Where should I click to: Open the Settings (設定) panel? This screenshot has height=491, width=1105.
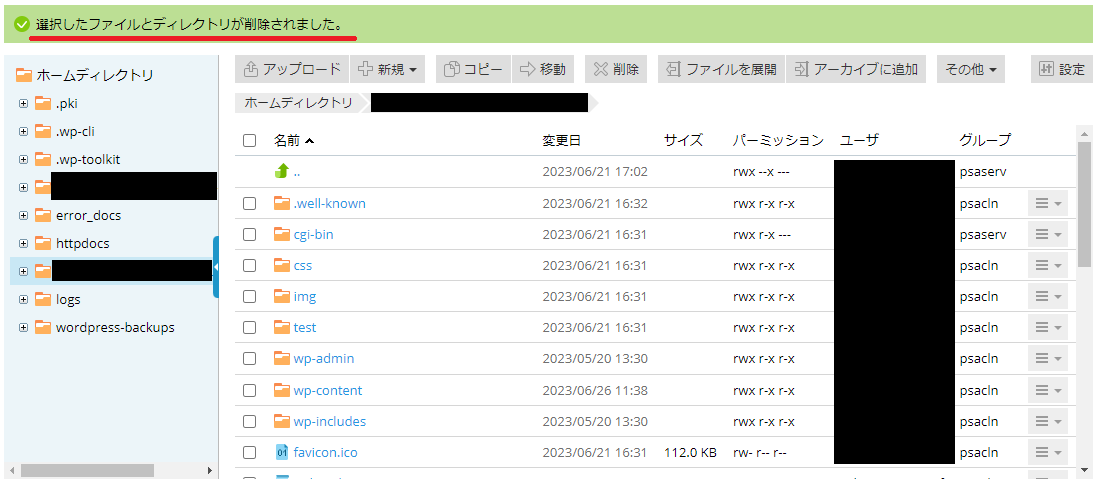point(1061,69)
